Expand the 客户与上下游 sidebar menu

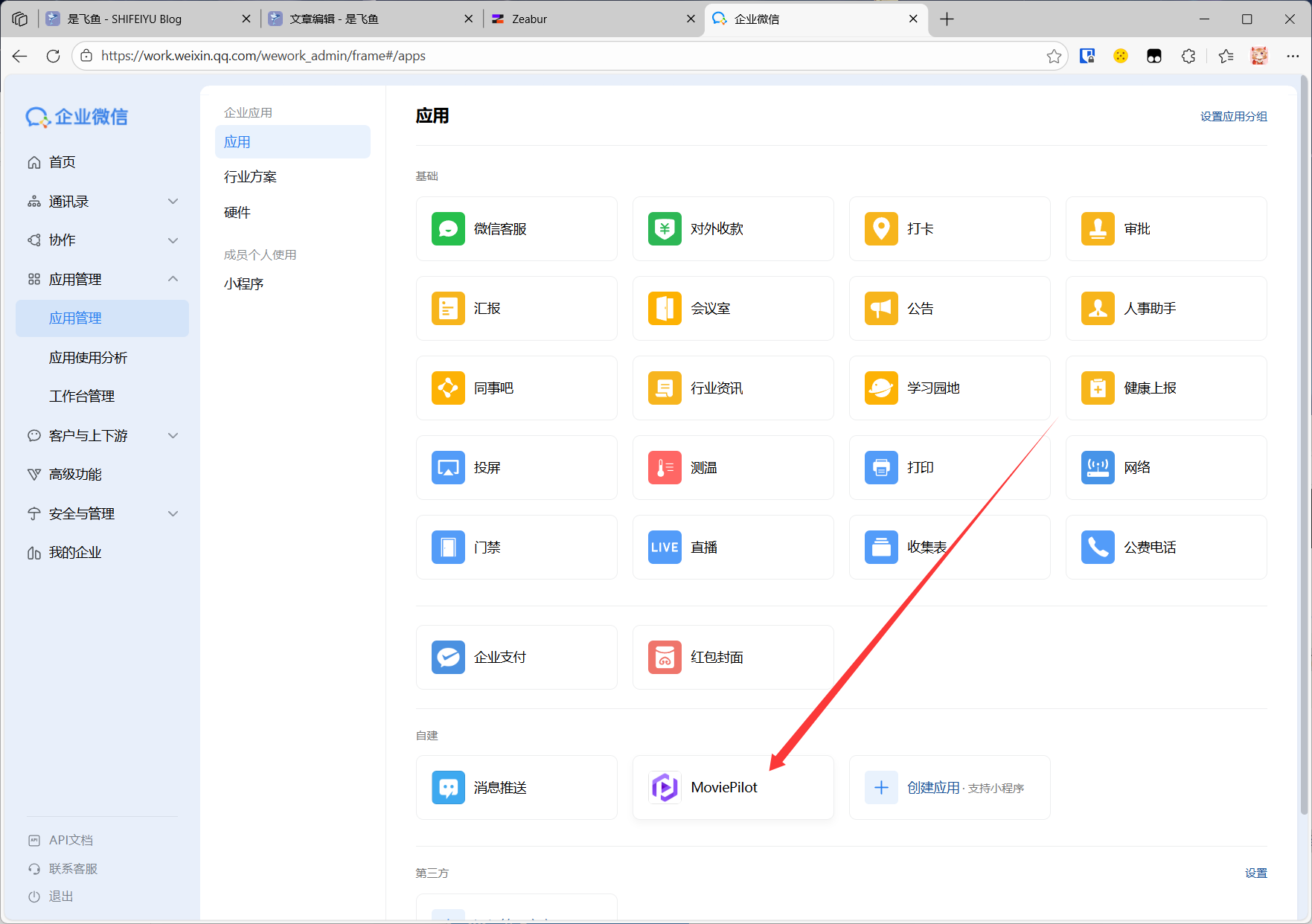coord(173,435)
